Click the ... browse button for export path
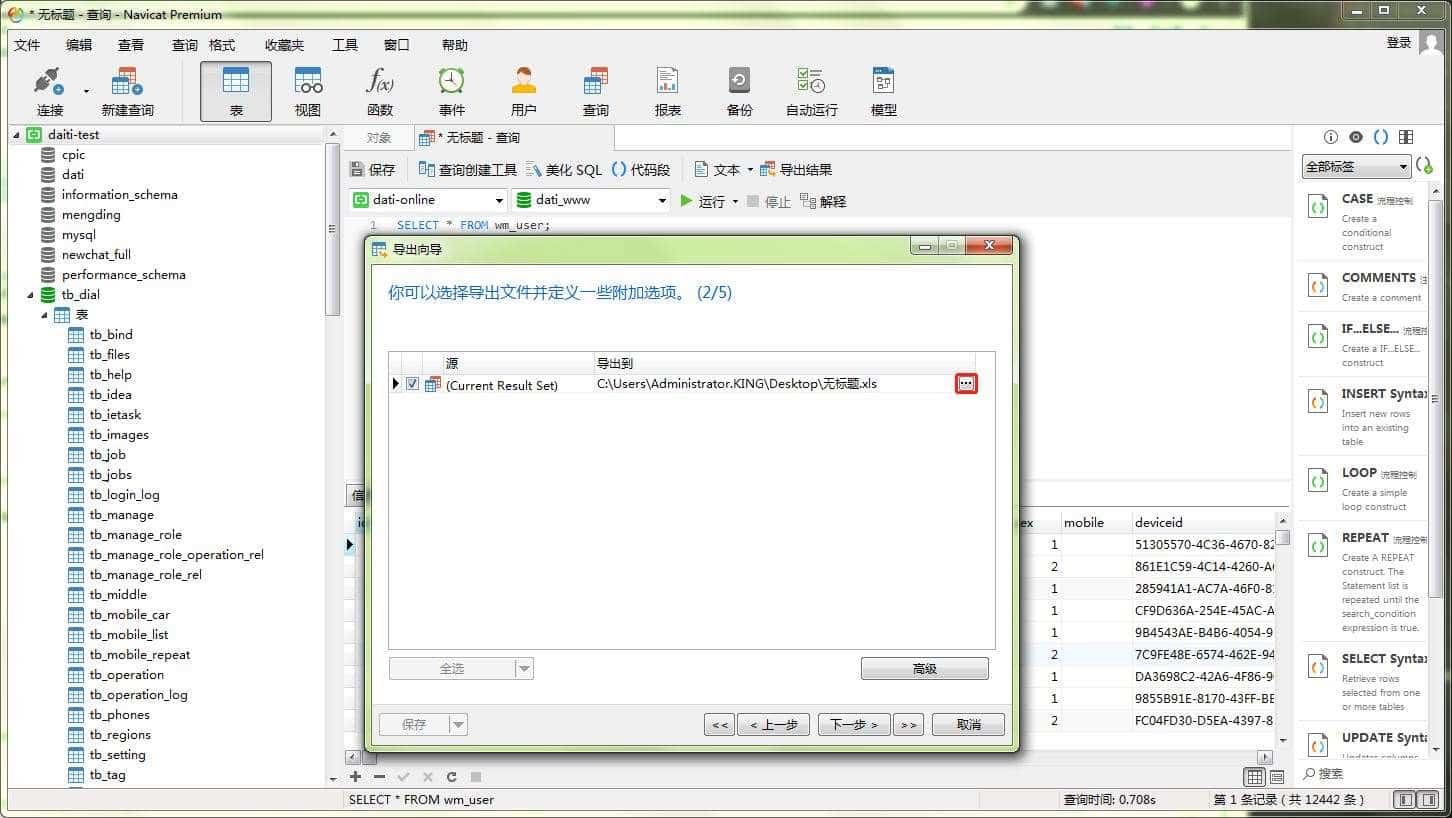 (964, 384)
